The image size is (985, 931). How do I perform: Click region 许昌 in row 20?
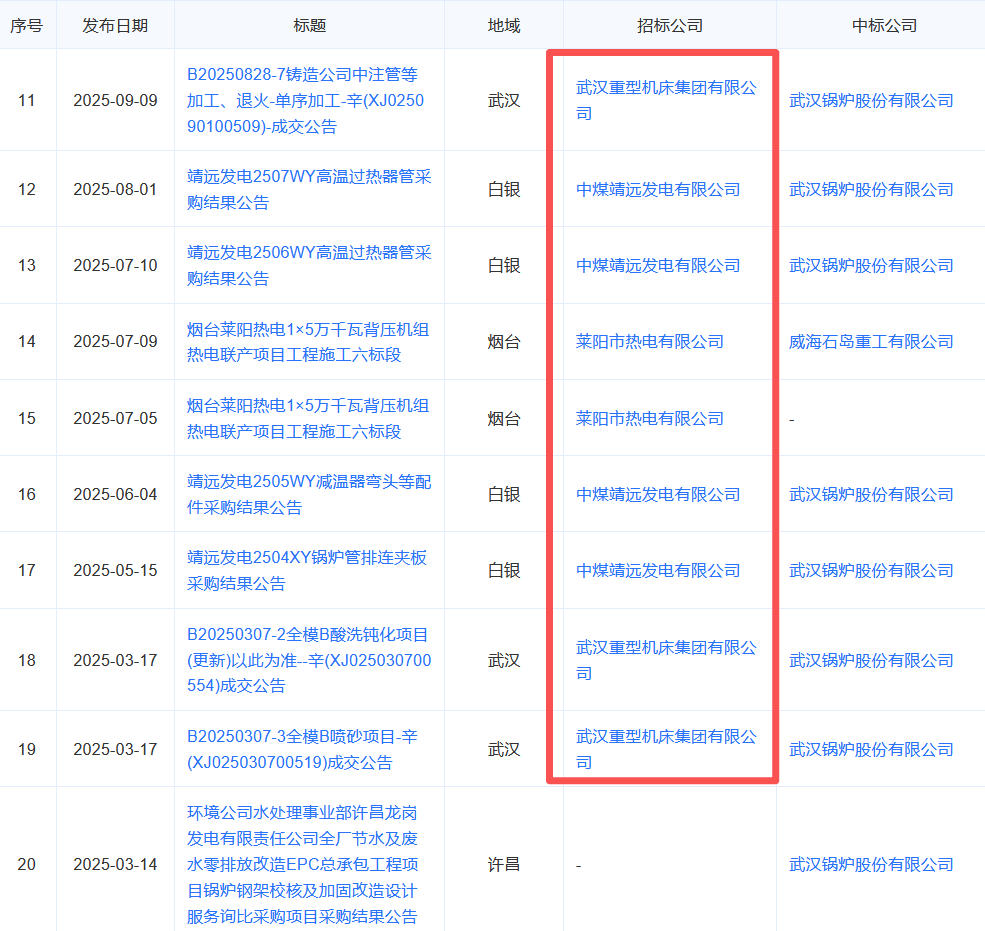(504, 864)
